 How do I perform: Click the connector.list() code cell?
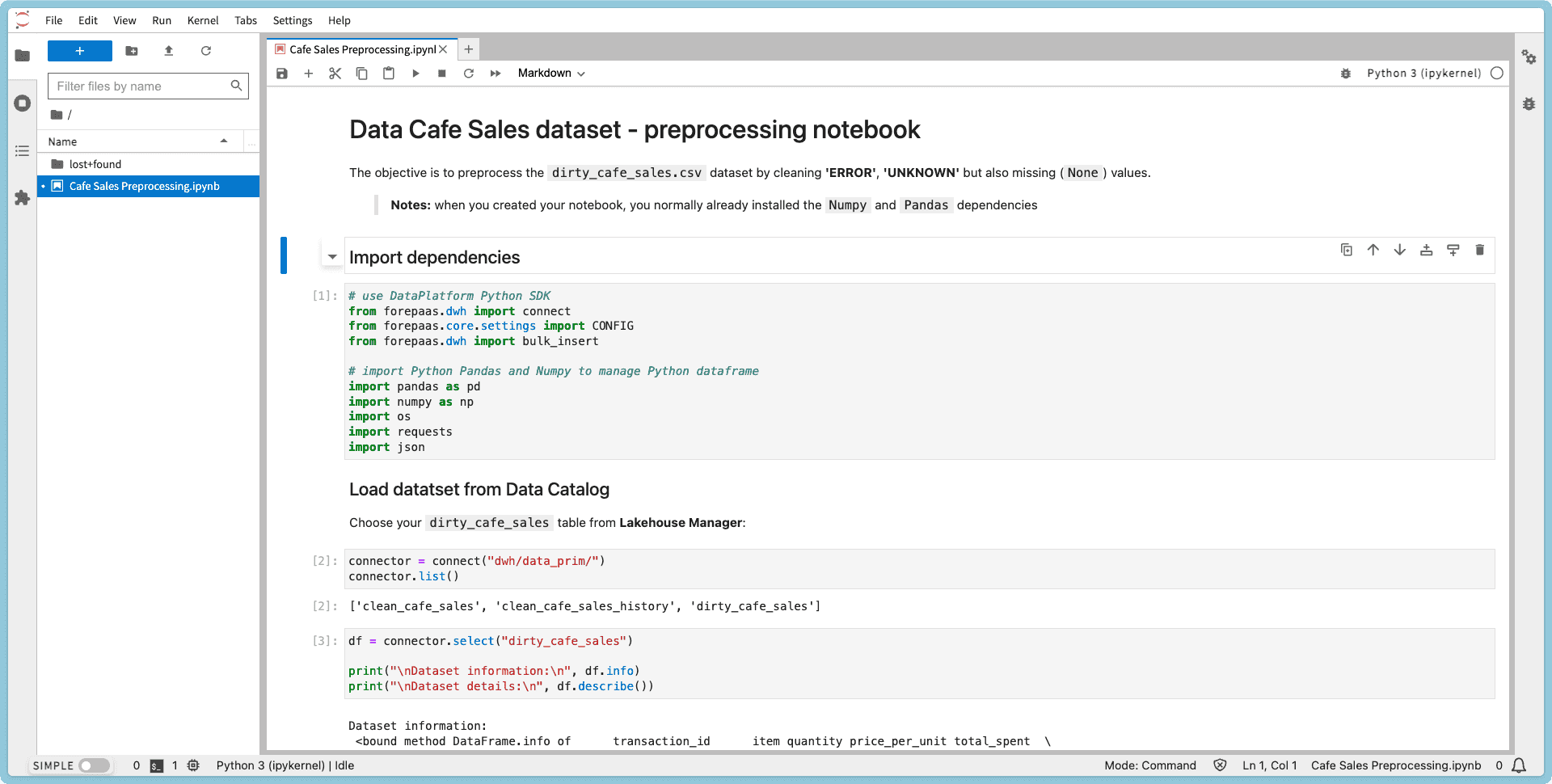[x=919, y=569]
